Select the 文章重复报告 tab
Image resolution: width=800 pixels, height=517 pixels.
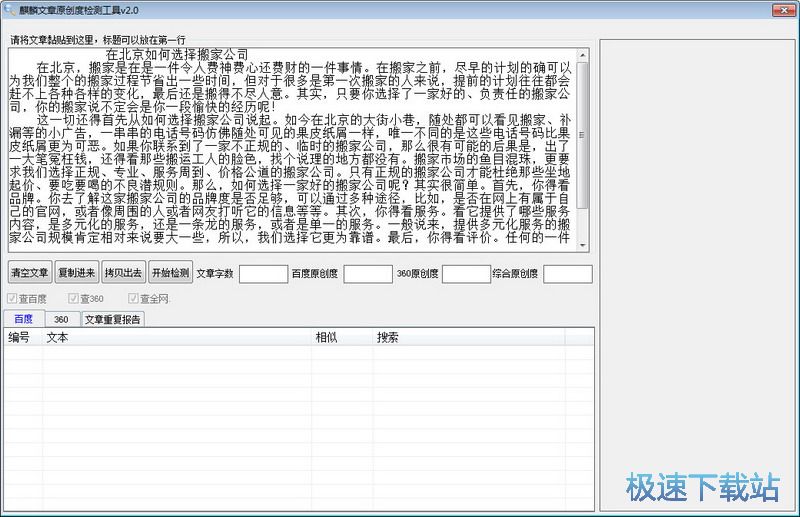point(112,319)
